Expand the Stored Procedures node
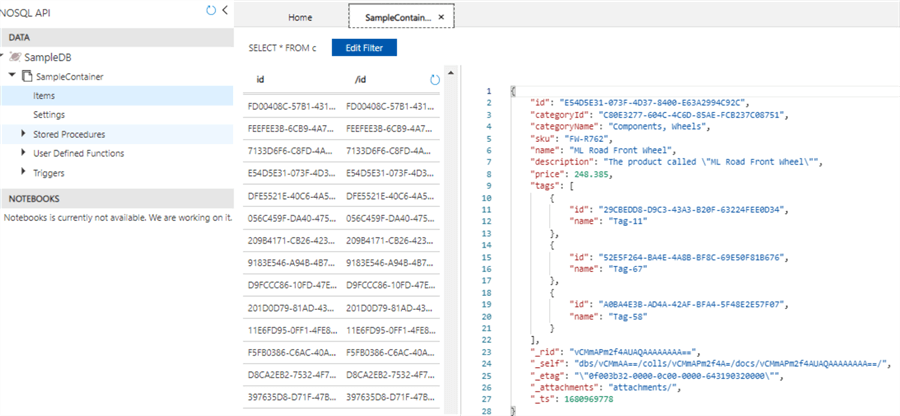 [x=24, y=134]
